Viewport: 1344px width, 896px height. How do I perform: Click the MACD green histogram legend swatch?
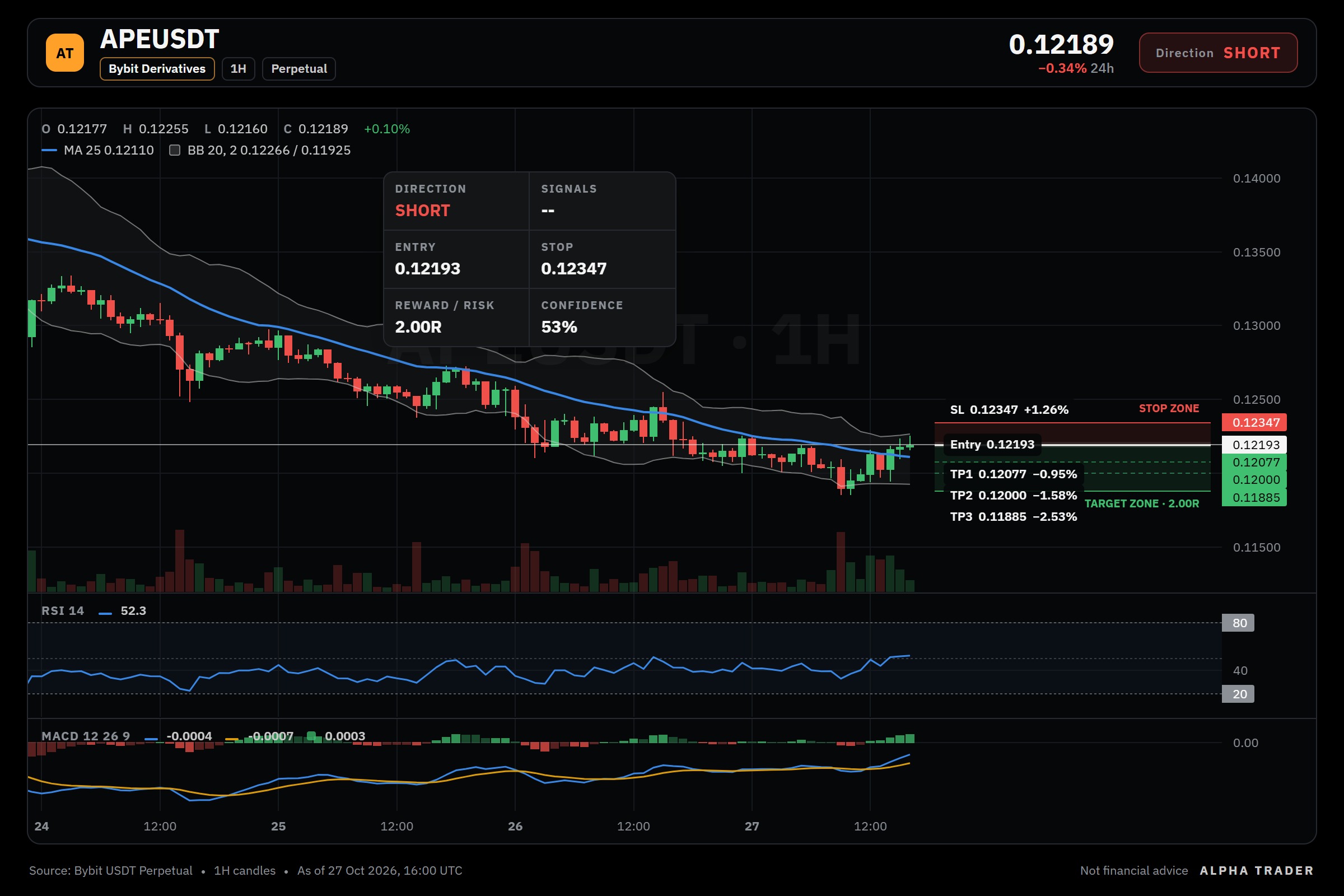pos(311,736)
